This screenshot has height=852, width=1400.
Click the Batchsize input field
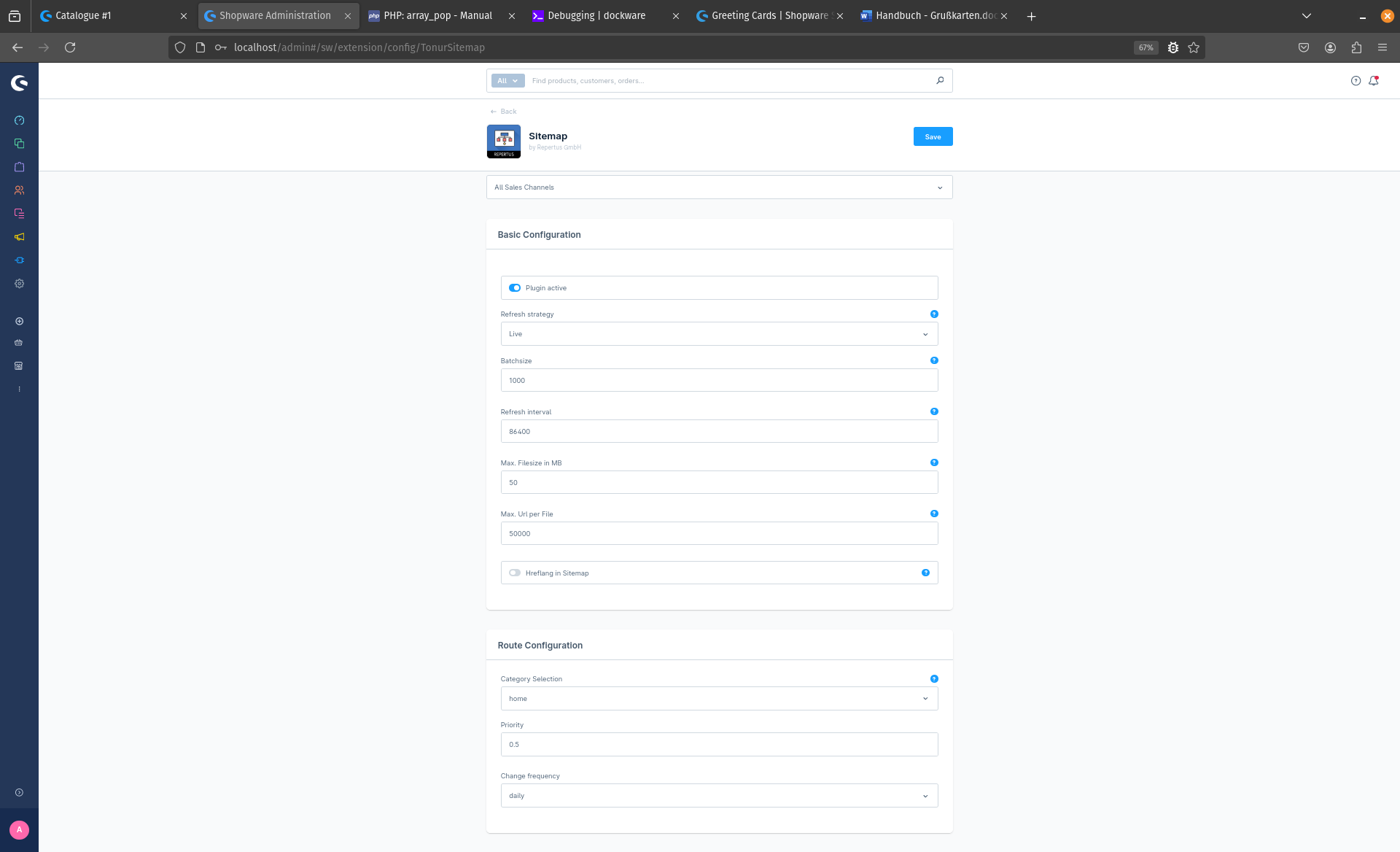tap(719, 381)
